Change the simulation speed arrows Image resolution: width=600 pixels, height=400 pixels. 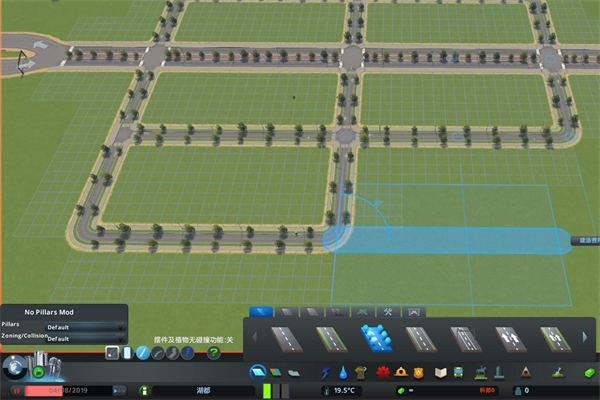[x=119, y=391]
